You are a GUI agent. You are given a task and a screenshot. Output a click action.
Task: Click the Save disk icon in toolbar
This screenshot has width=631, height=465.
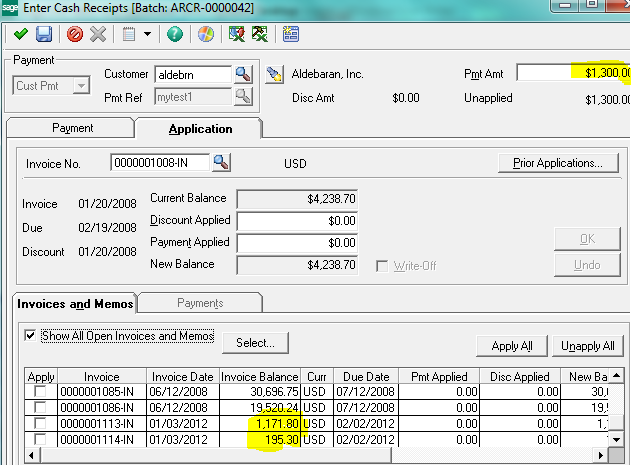tap(44, 34)
